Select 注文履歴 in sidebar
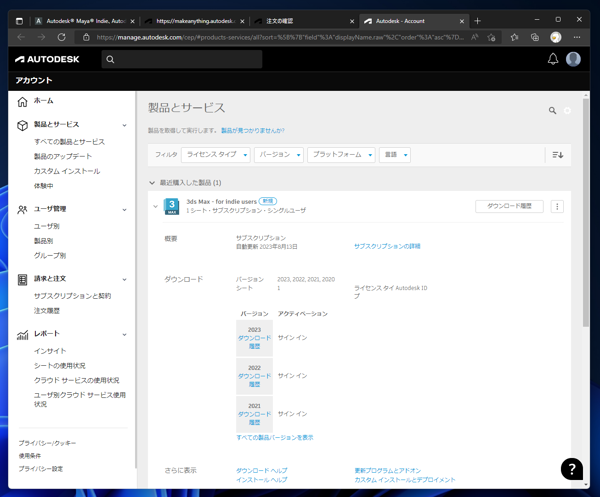 47,311
